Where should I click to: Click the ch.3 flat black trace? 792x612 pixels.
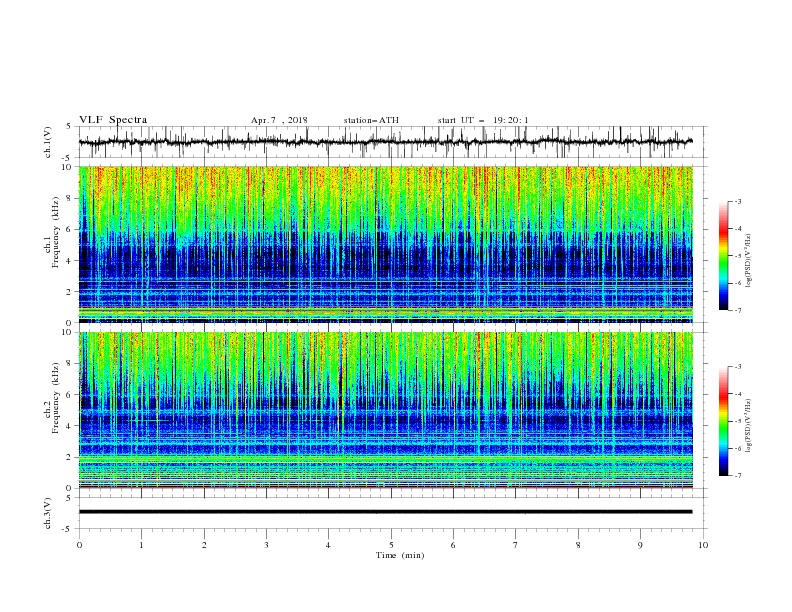tap(386, 512)
